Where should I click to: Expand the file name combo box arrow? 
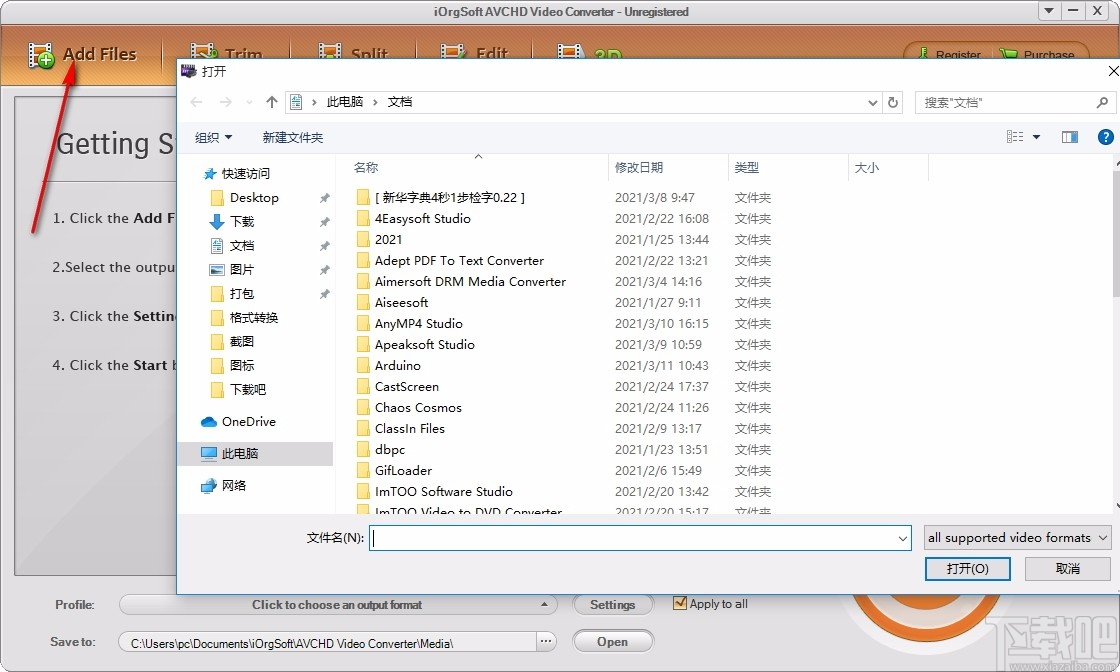point(904,538)
